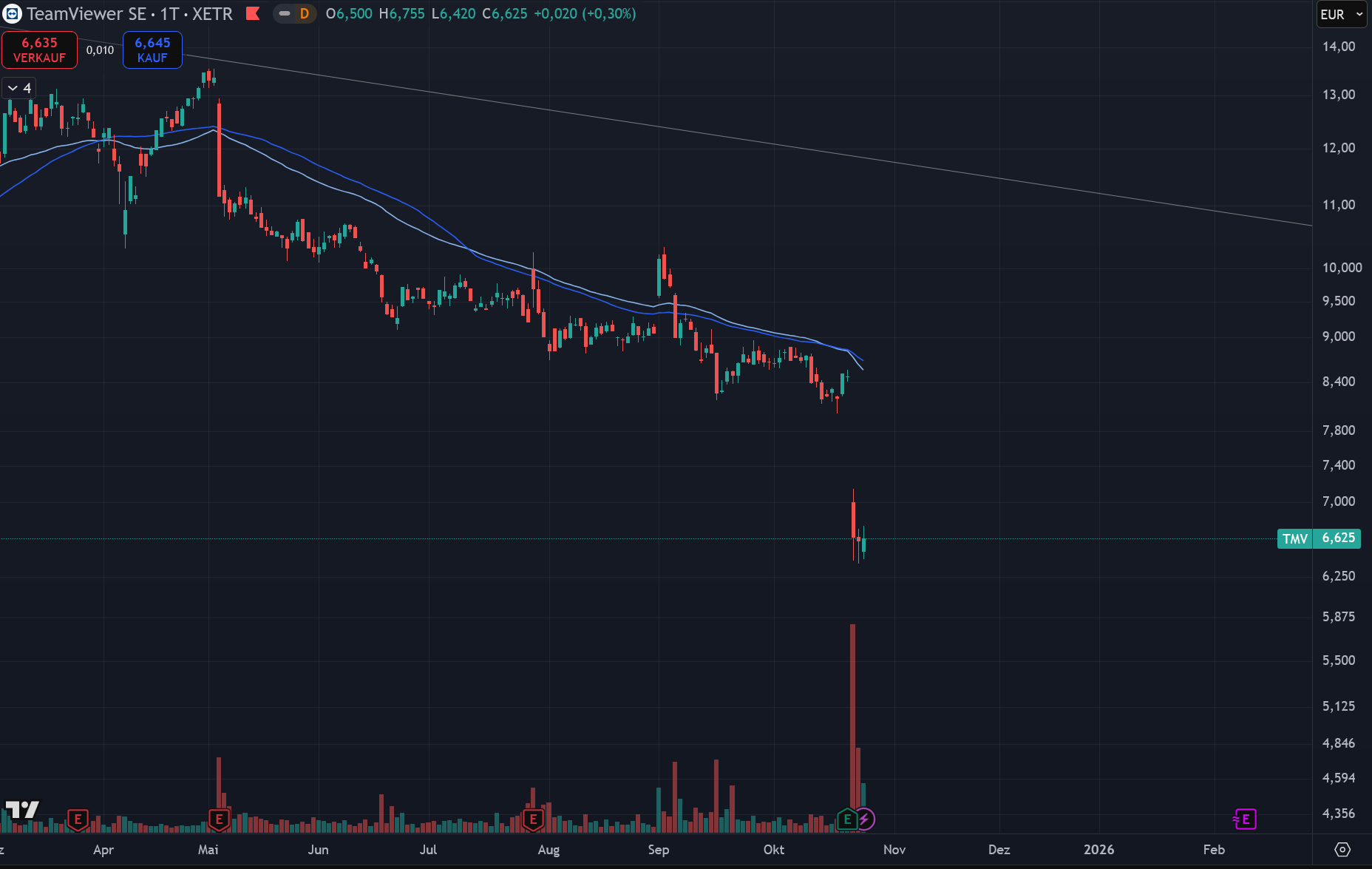This screenshot has width=1372, height=869.
Task: Click the red flag icon next to the symbol
Action: [253, 13]
